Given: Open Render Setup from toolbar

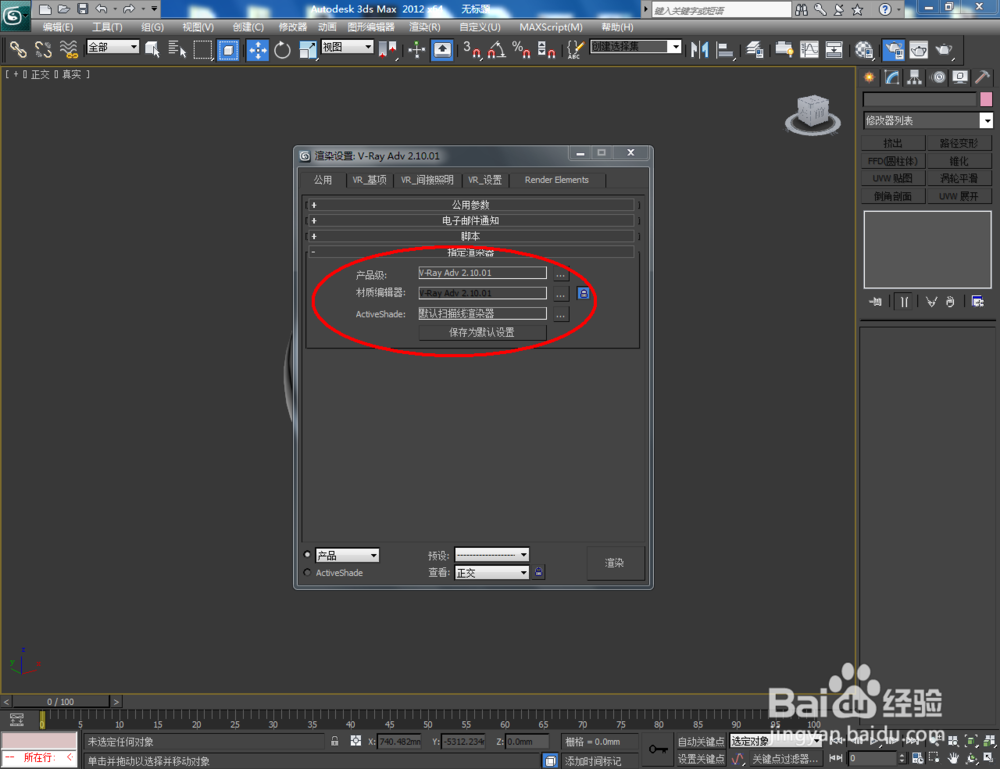Looking at the screenshot, I should 893,49.
